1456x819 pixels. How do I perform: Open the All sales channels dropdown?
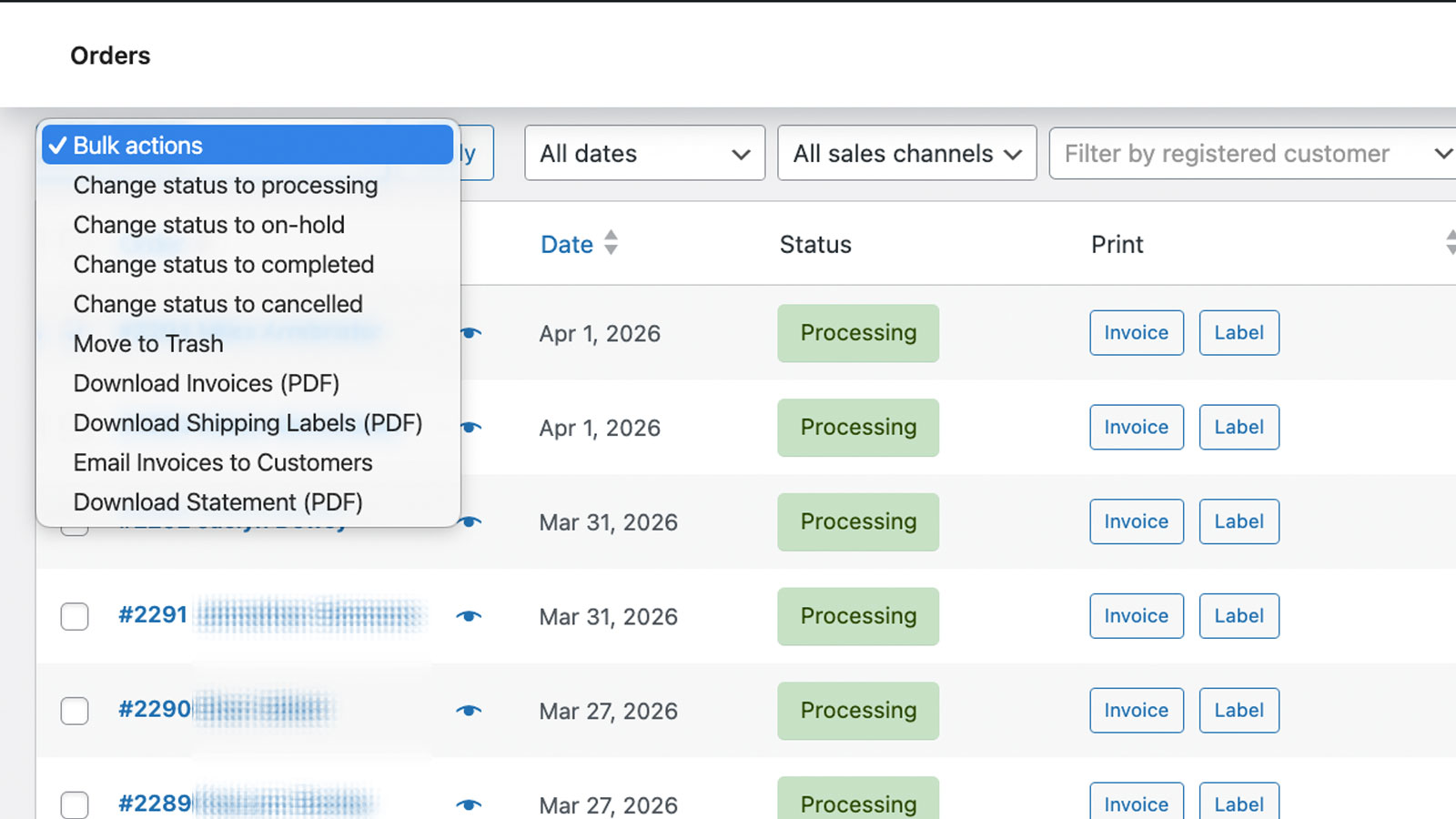click(905, 153)
